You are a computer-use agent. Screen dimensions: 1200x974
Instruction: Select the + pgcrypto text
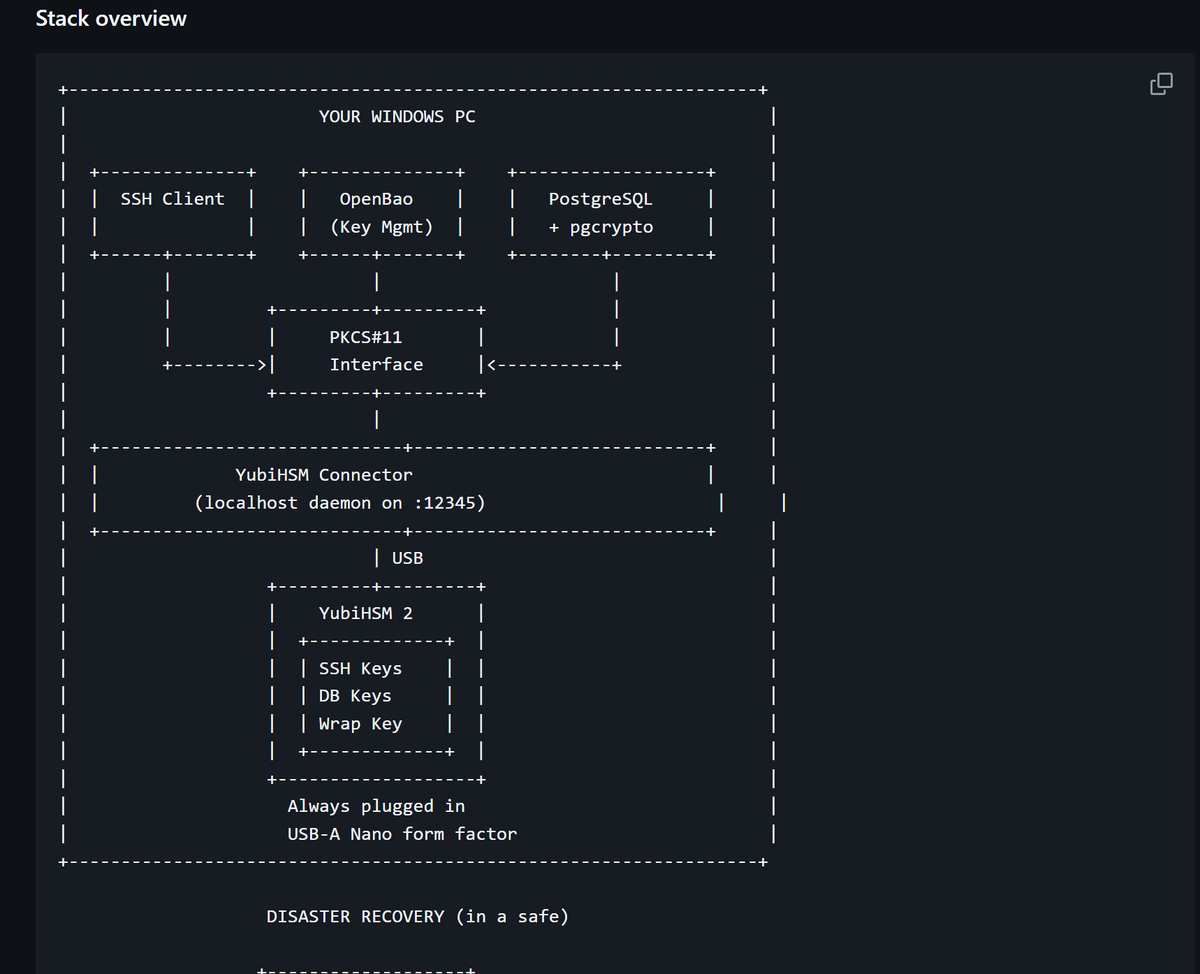tap(600, 227)
